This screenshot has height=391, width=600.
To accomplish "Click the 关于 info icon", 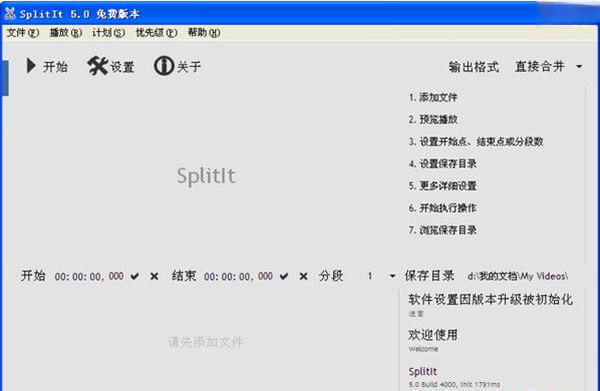I will [164, 66].
